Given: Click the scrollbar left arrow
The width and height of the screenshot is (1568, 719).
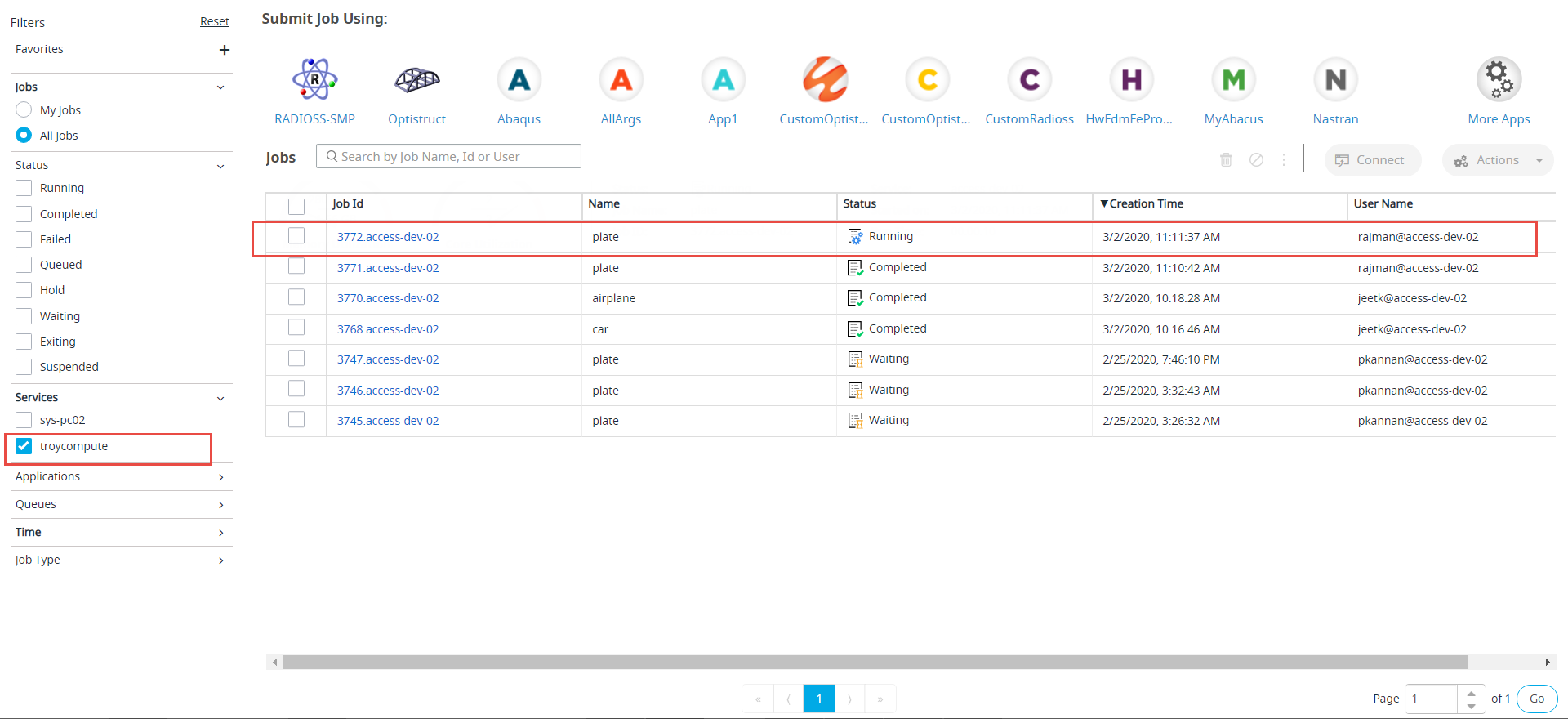Looking at the screenshot, I should [x=275, y=662].
